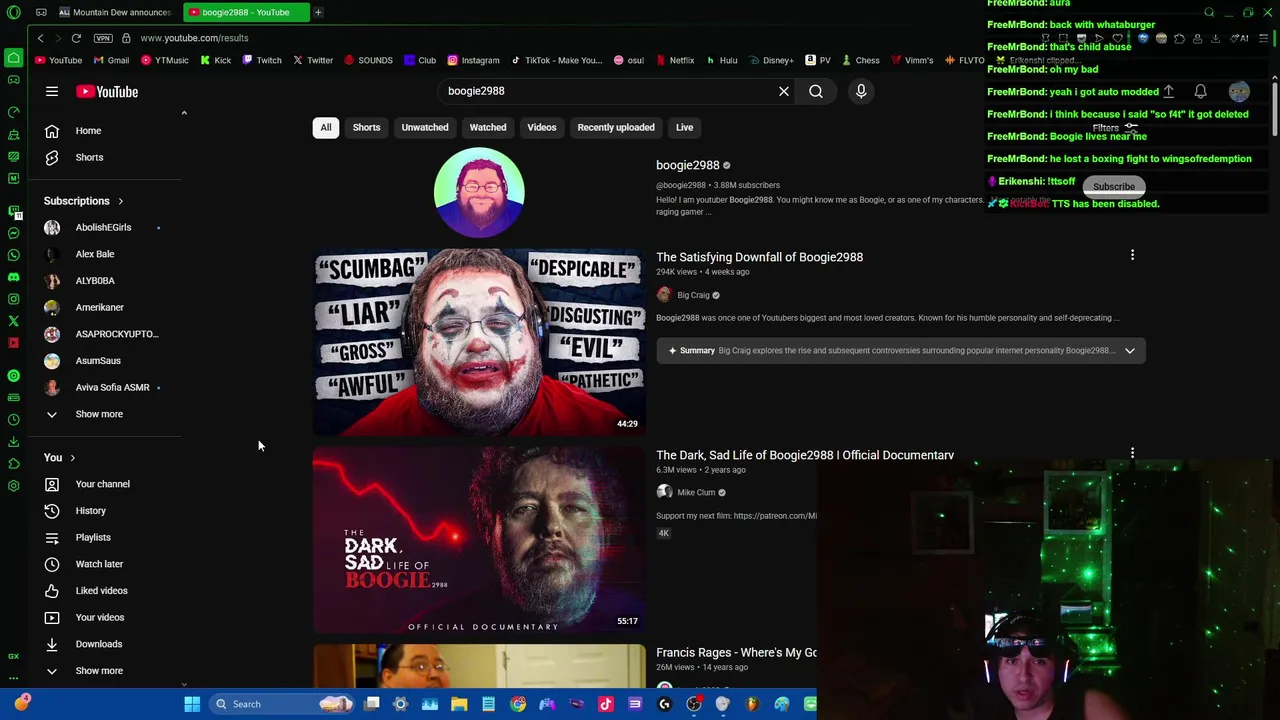Open the Instagram bookmark in the bookmarks bar

click(x=473, y=60)
